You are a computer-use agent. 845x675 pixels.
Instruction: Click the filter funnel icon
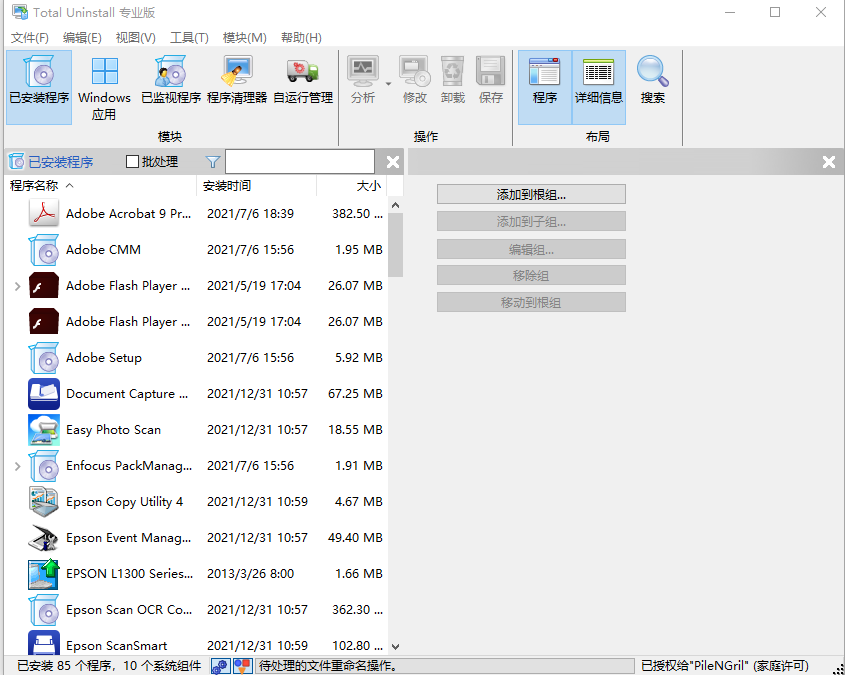[x=213, y=162]
